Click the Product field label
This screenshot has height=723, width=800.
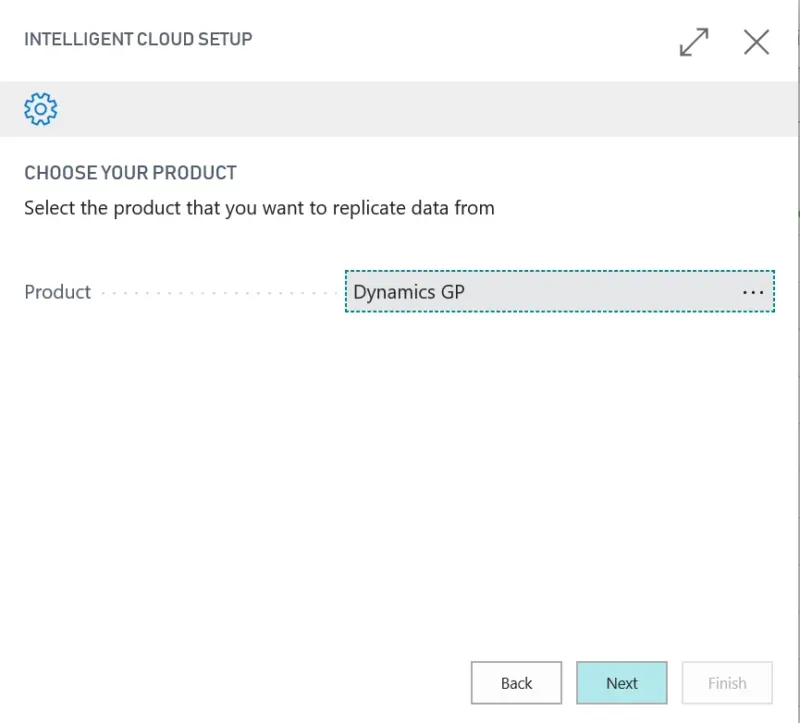point(58,292)
